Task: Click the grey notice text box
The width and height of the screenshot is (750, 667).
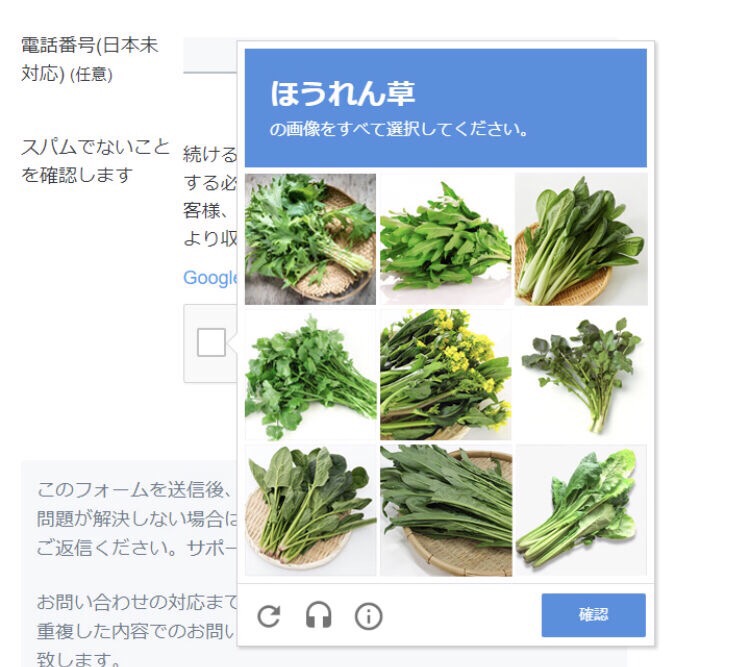Action: pyautogui.click(x=129, y=565)
